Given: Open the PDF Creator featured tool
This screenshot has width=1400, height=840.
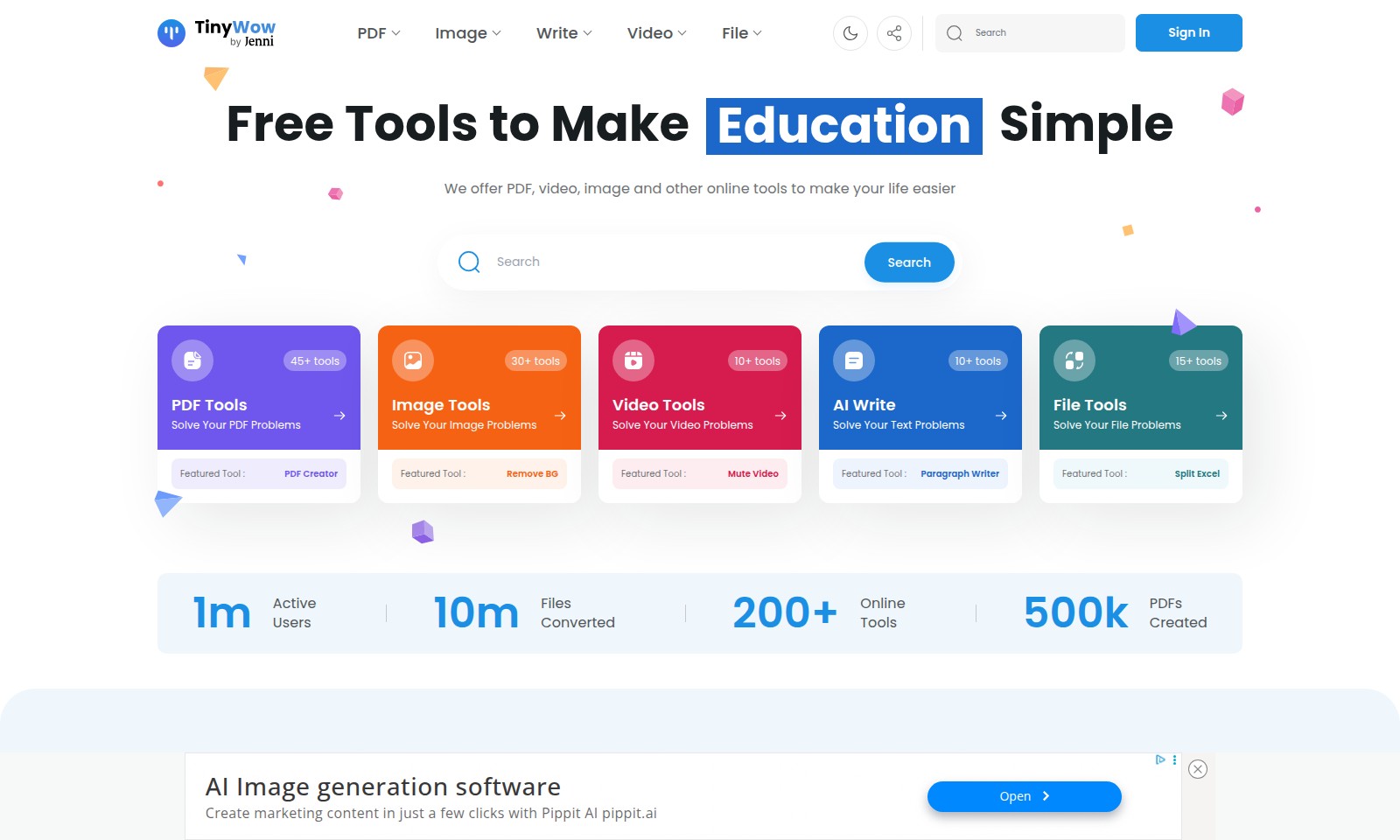Looking at the screenshot, I should 311,473.
